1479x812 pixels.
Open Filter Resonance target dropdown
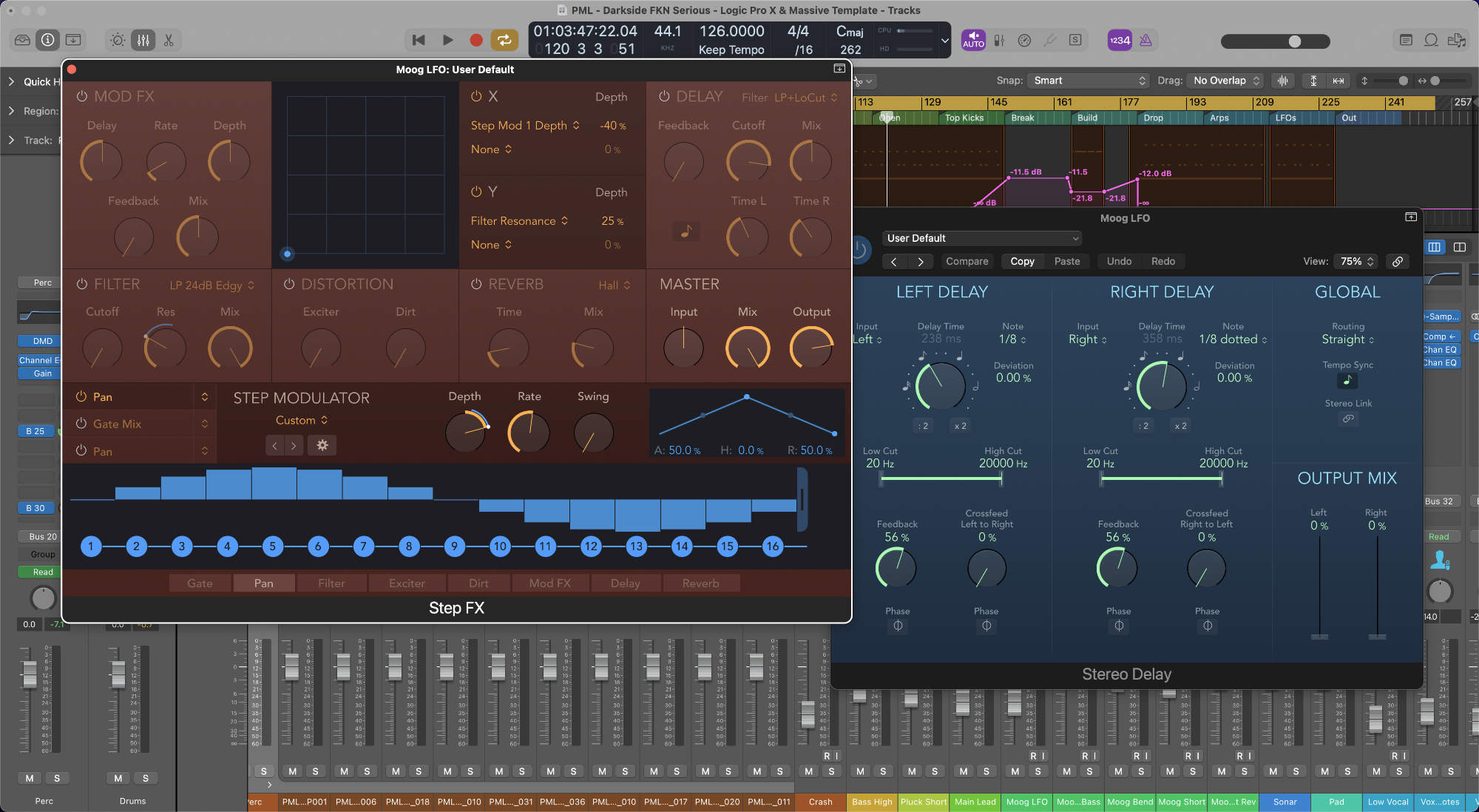click(x=519, y=221)
